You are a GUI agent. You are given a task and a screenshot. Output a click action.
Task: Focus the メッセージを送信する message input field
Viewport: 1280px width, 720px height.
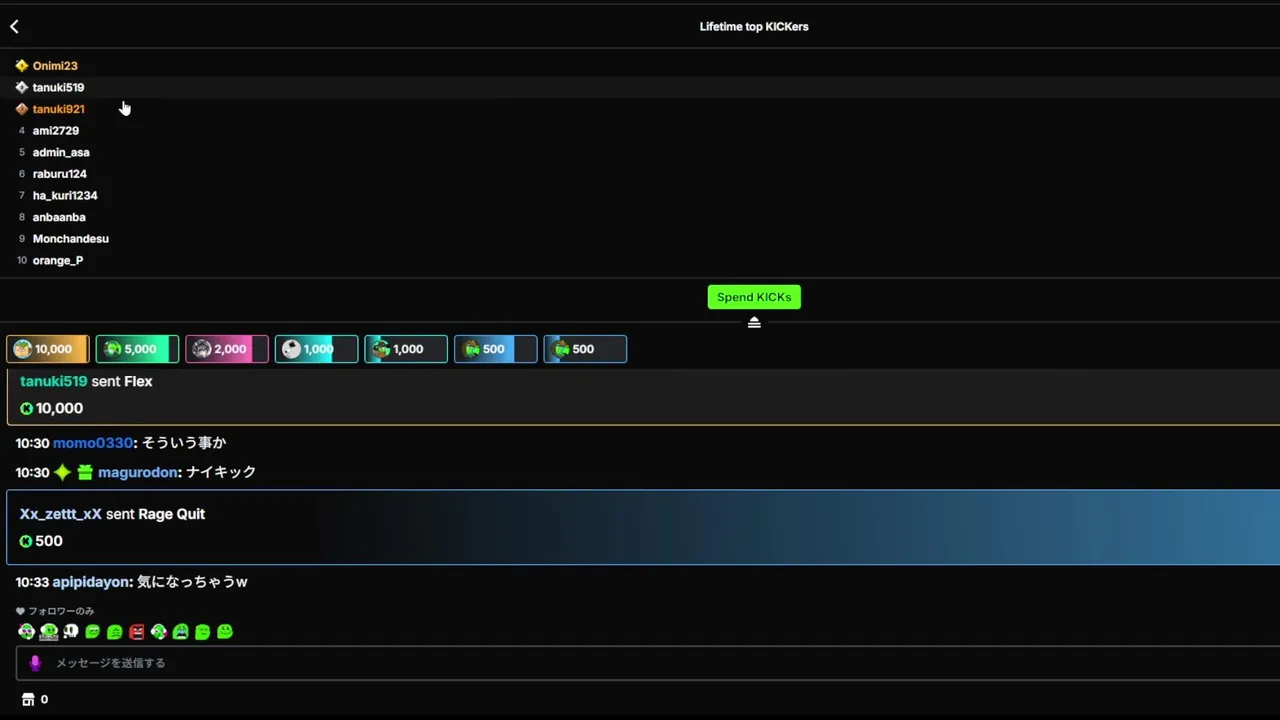[648, 663]
